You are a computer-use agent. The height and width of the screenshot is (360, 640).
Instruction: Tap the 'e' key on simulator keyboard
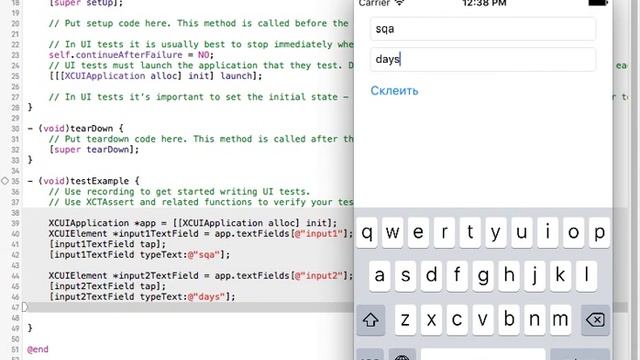(418, 233)
